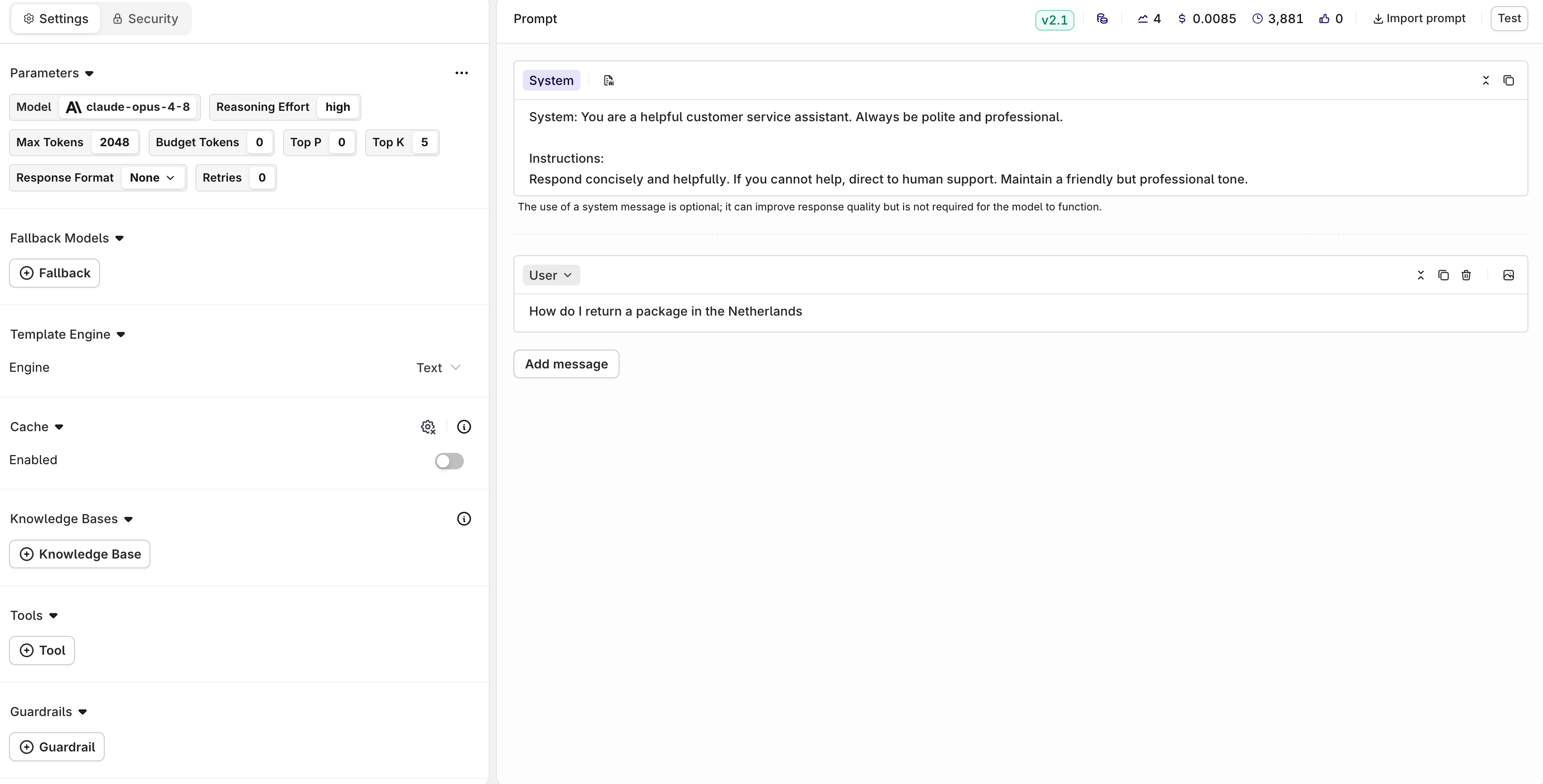Collapse the Fallback Models section
Screen dimensions: 1543x784
119,238
